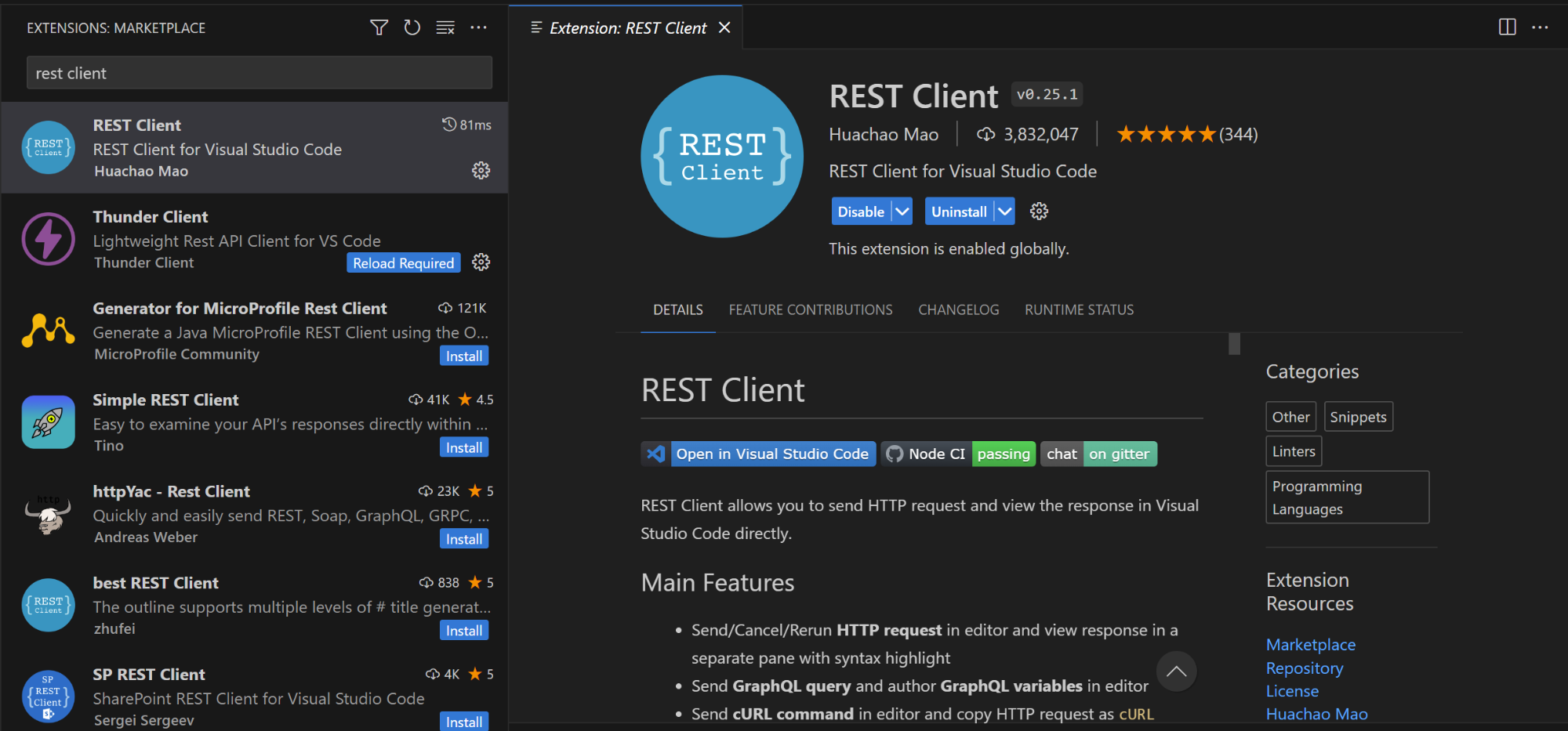Click the filter extensions funnel icon
Viewport: 1568px width, 731px height.
[x=379, y=28]
